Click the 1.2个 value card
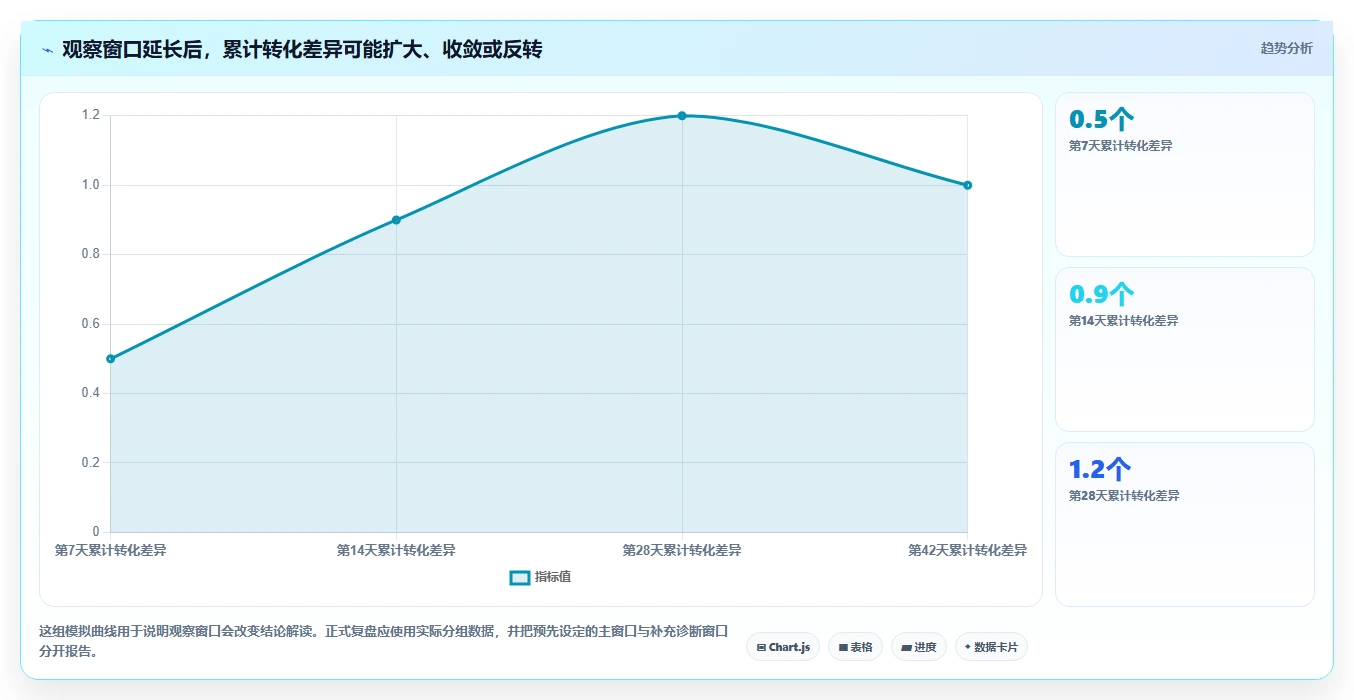Viewport: 1354px width, 700px height. coord(1185,524)
